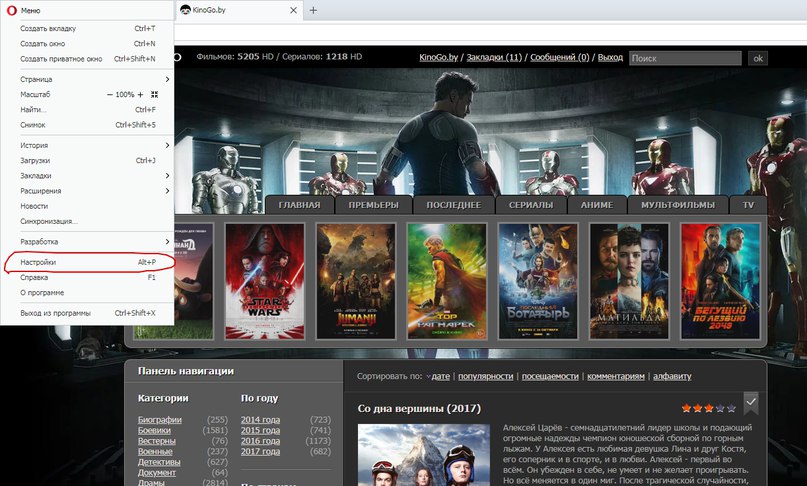Sort by посещаемости link
The image size is (807, 486).
coord(550,376)
